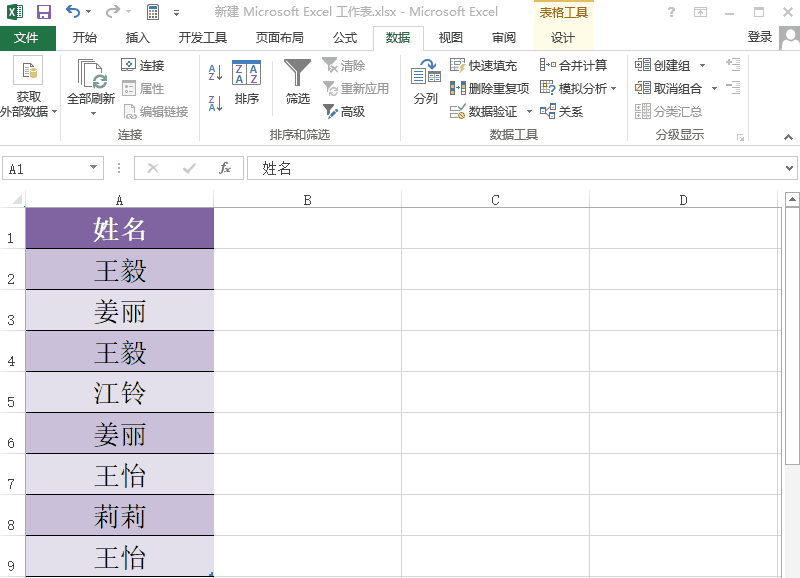Toggle the Filter (筛选) funnel
800x578 pixels.
point(297,82)
